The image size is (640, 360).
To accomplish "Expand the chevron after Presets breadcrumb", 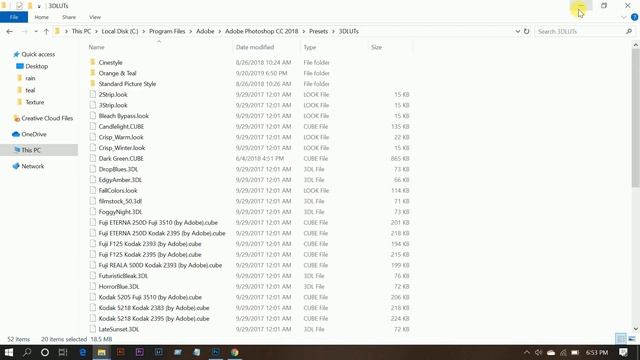I will 333,31.
